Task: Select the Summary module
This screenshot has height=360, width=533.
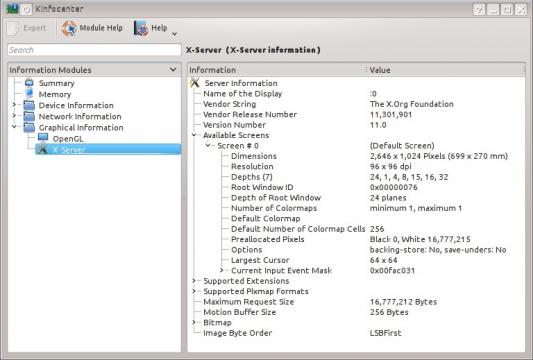Action: pyautogui.click(x=56, y=83)
